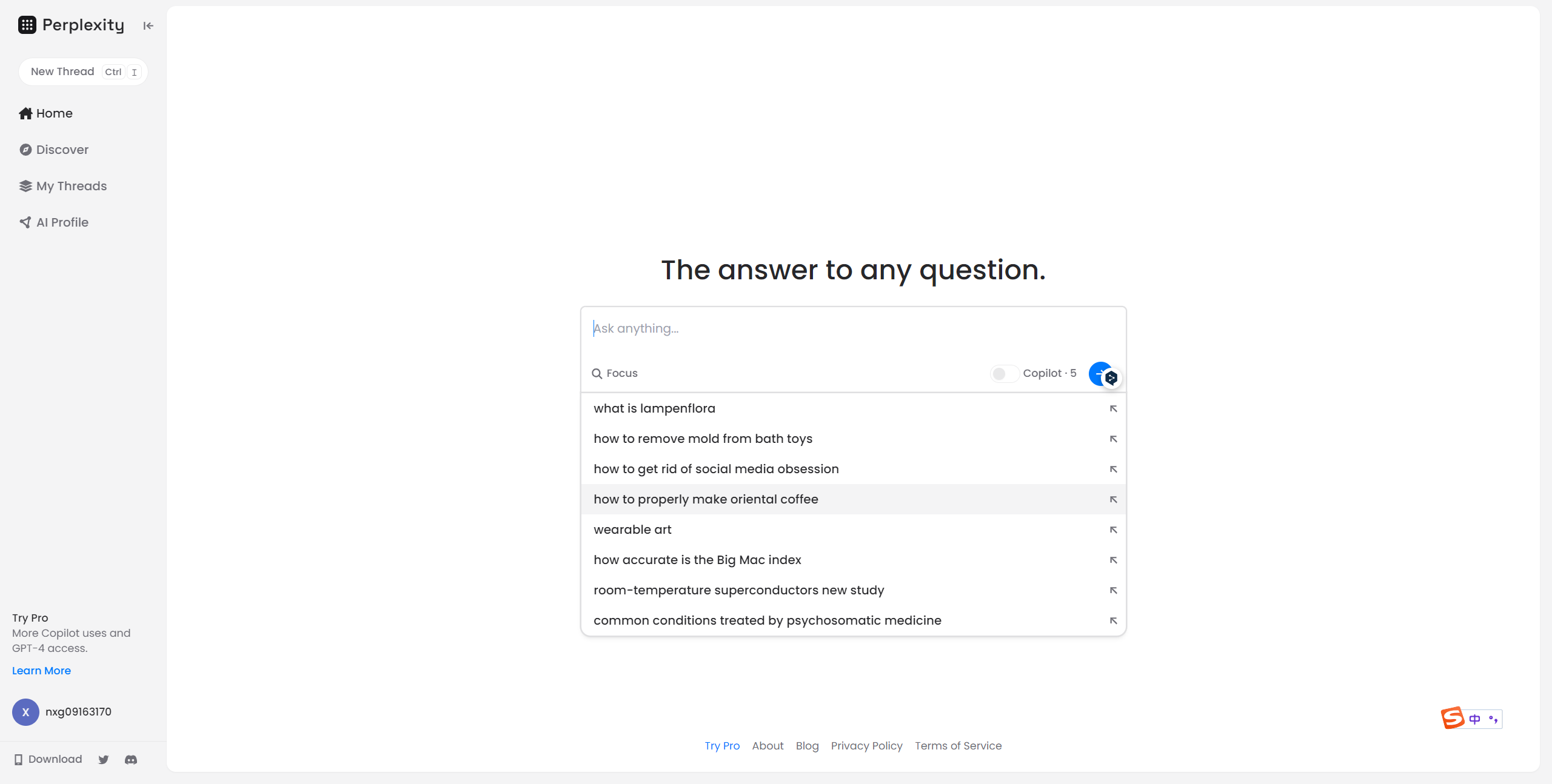This screenshot has width=1552, height=784.
Task: Select 'how to properly make oriental coffee' suggestion
Action: click(x=706, y=499)
